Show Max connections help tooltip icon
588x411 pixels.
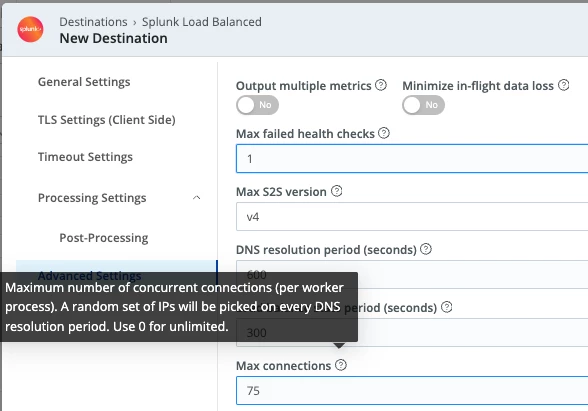pyautogui.click(x=341, y=365)
